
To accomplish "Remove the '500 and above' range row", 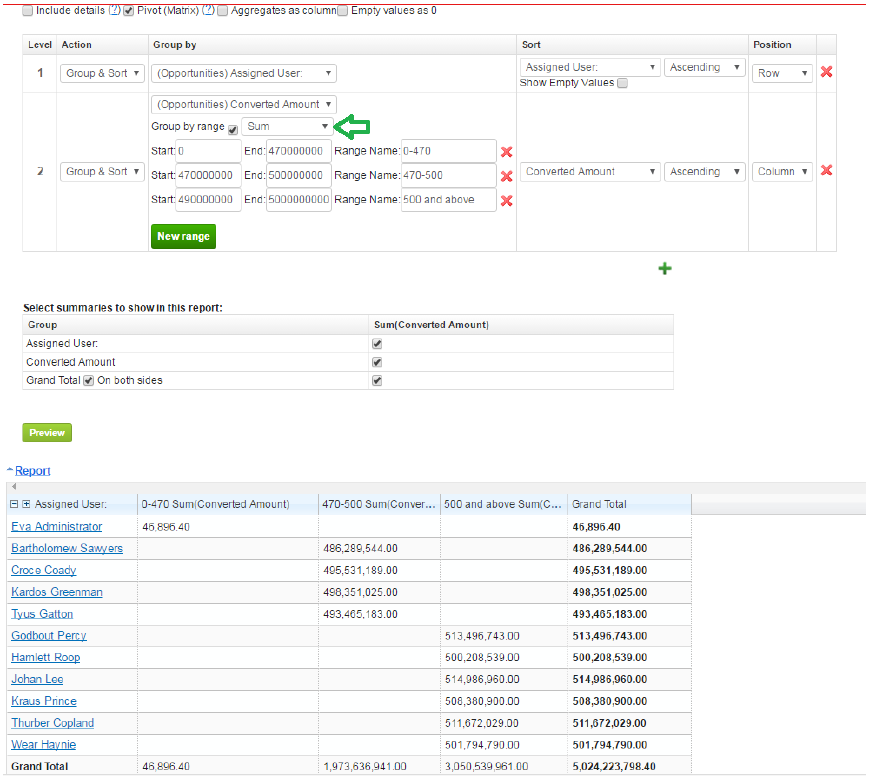I will coord(506,201).
